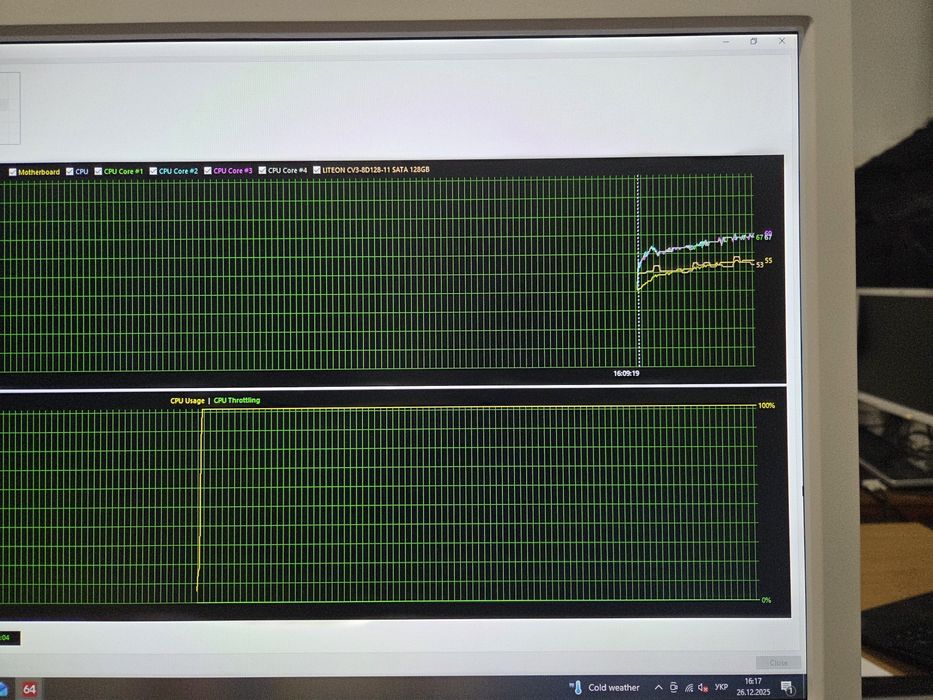Close the window with the X button
Screen dimensions: 933x700
pyautogui.click(x=782, y=40)
